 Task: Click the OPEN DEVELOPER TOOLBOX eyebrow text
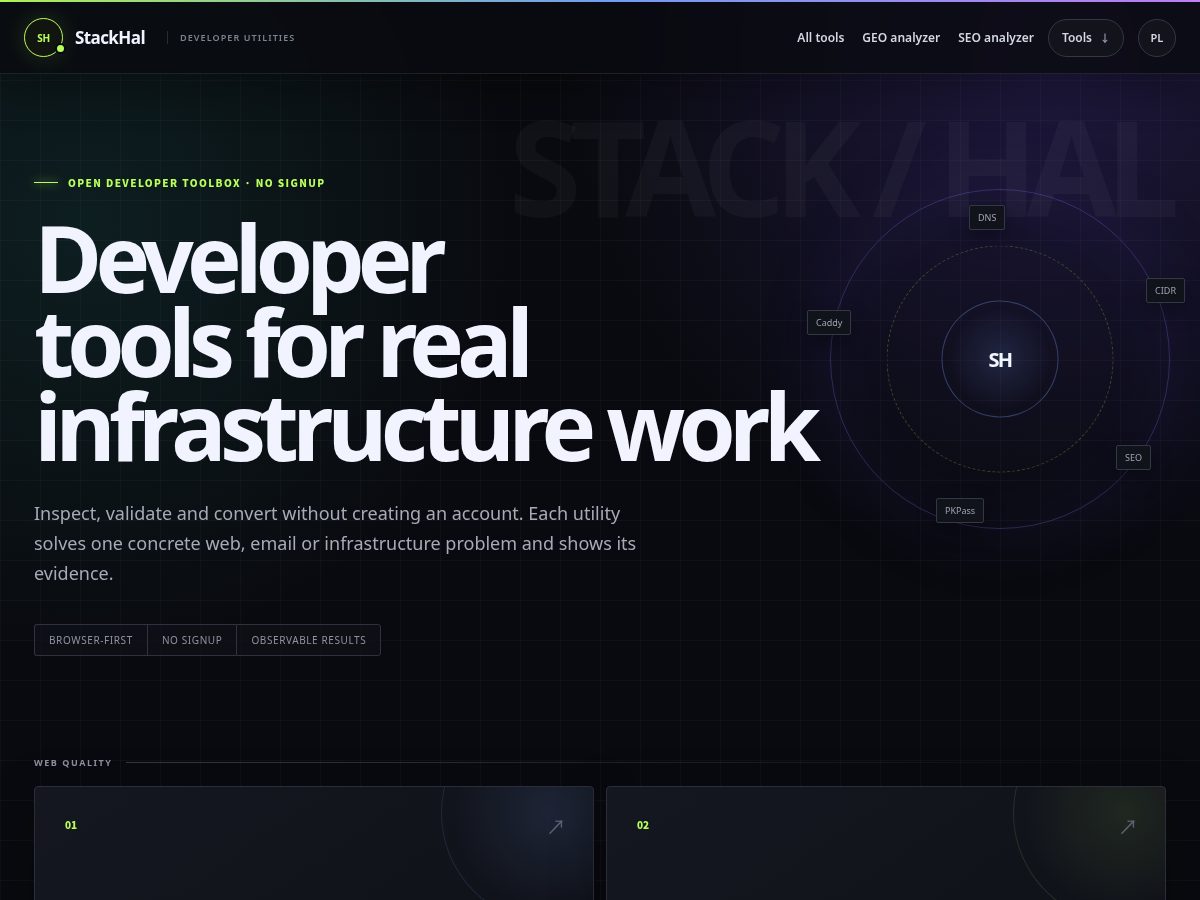[196, 183]
